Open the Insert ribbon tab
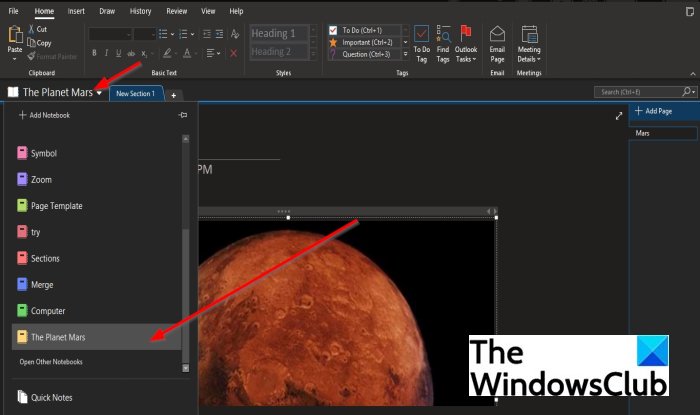Viewport: 700px width, 415px height. pyautogui.click(x=76, y=11)
